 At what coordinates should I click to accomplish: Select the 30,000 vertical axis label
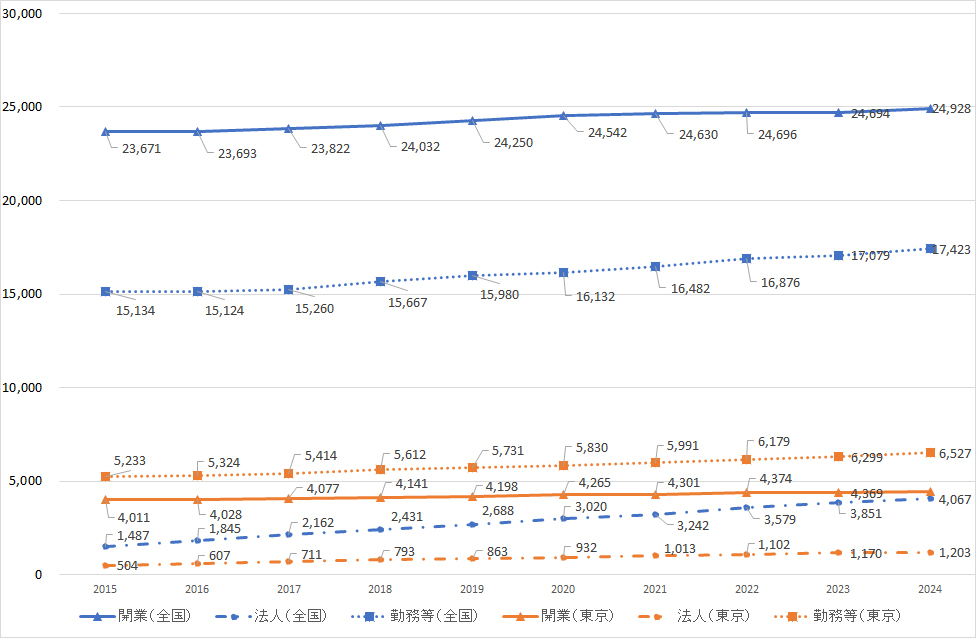pos(35,14)
